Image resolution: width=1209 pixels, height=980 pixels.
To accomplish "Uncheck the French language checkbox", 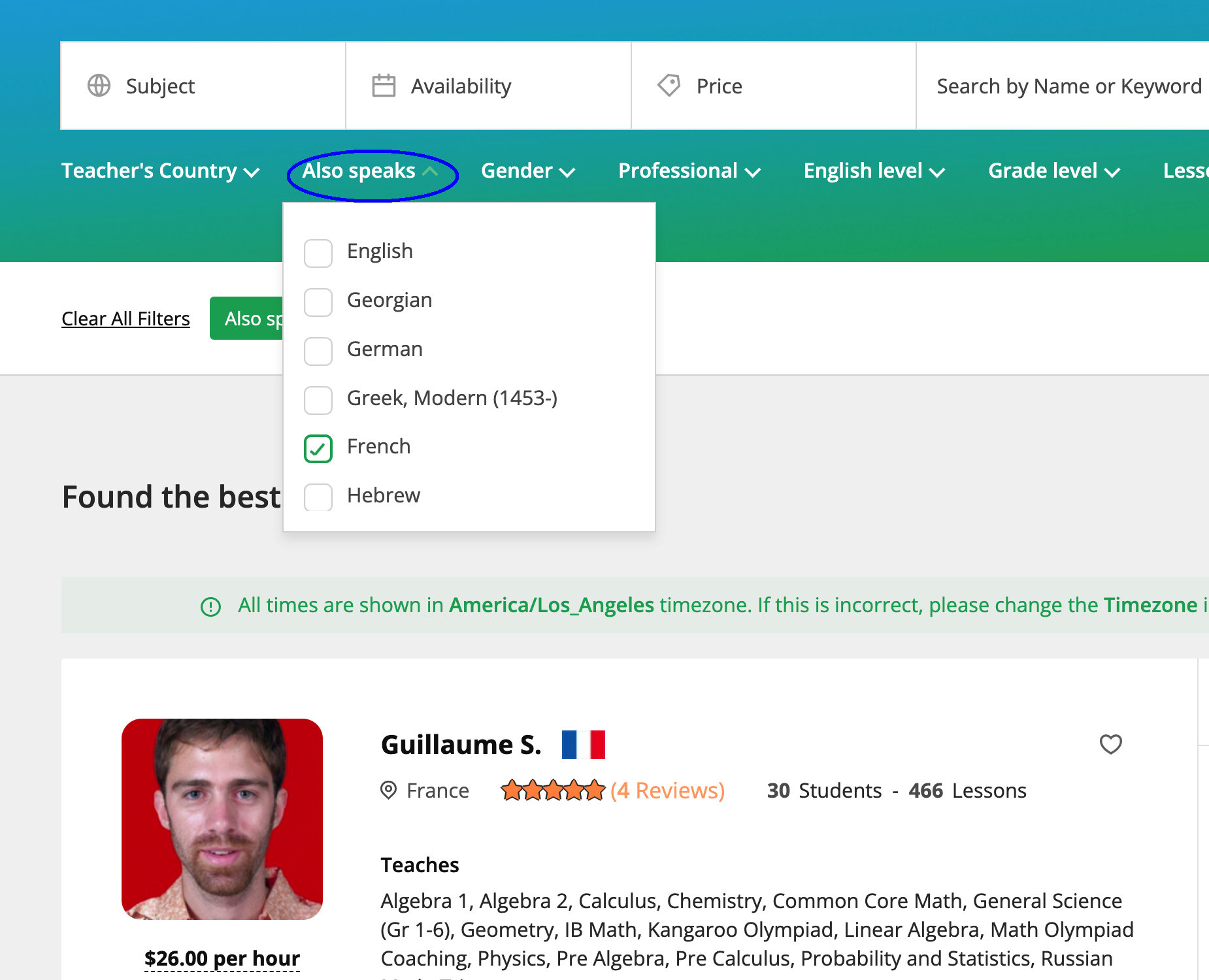I will 318,448.
